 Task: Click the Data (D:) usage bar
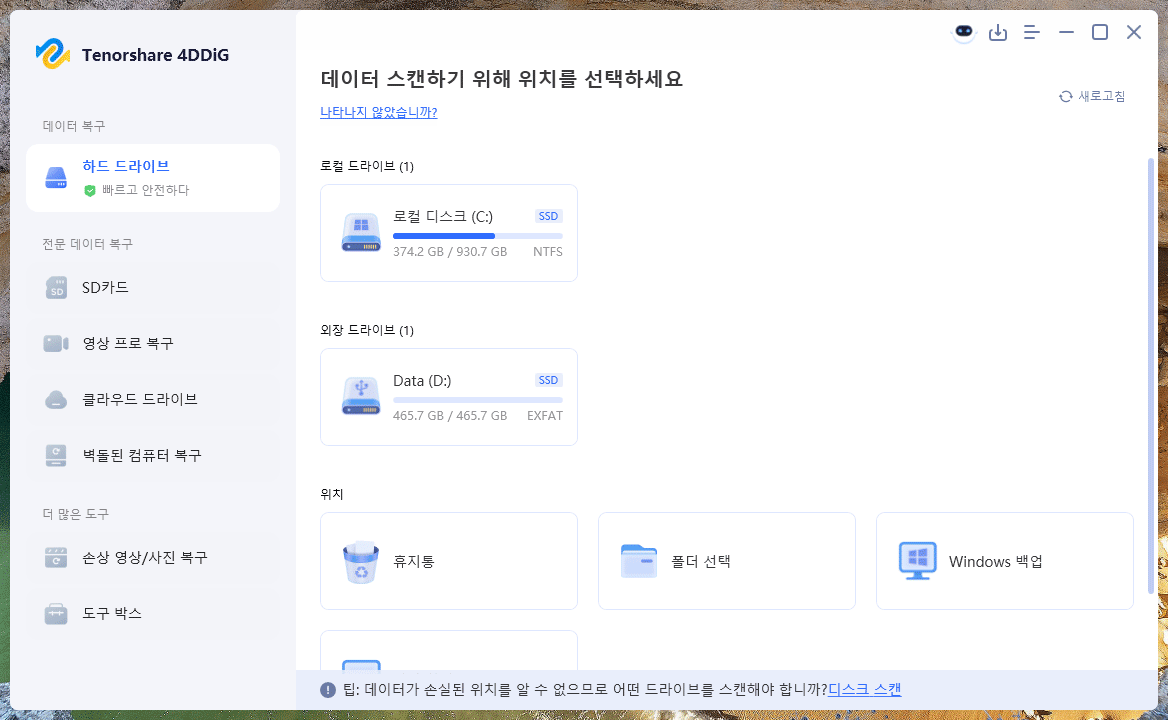(x=477, y=400)
